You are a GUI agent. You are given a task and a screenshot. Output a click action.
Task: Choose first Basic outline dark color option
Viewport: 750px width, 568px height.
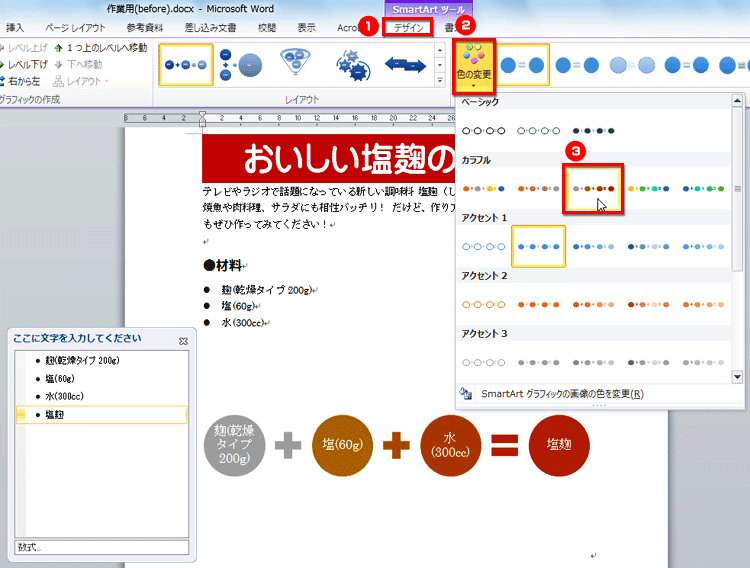point(484,131)
